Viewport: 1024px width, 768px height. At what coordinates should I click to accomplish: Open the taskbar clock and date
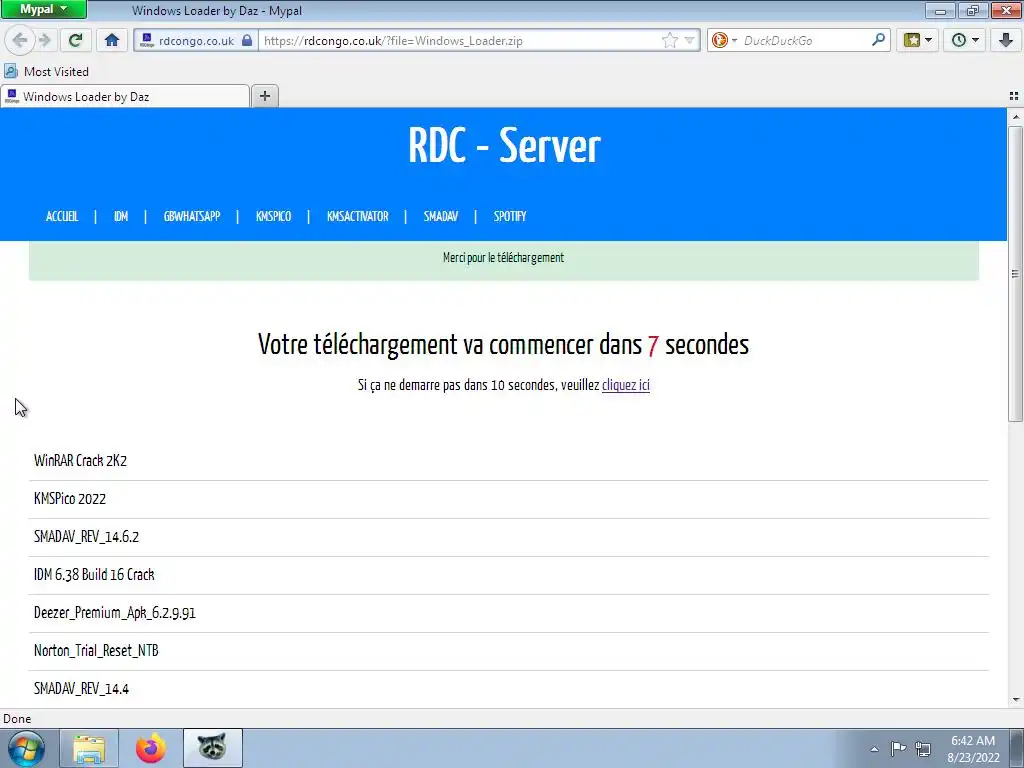click(x=973, y=749)
